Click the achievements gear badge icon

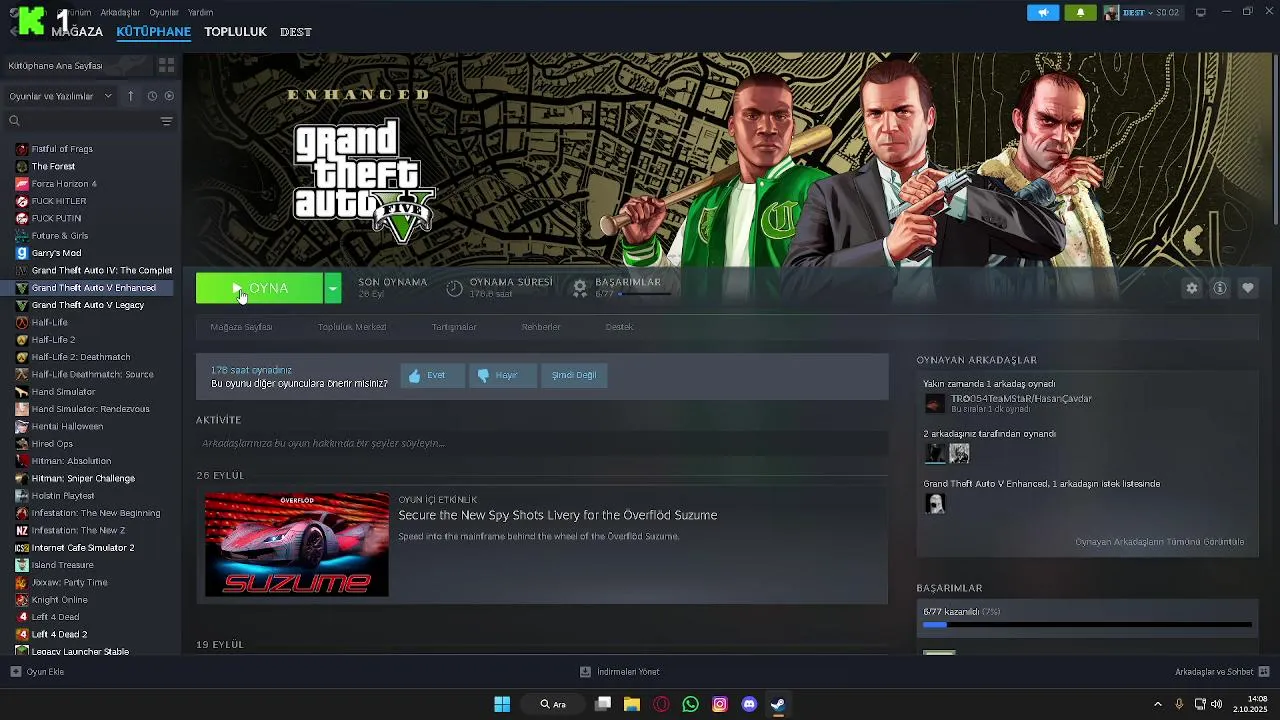(580, 288)
